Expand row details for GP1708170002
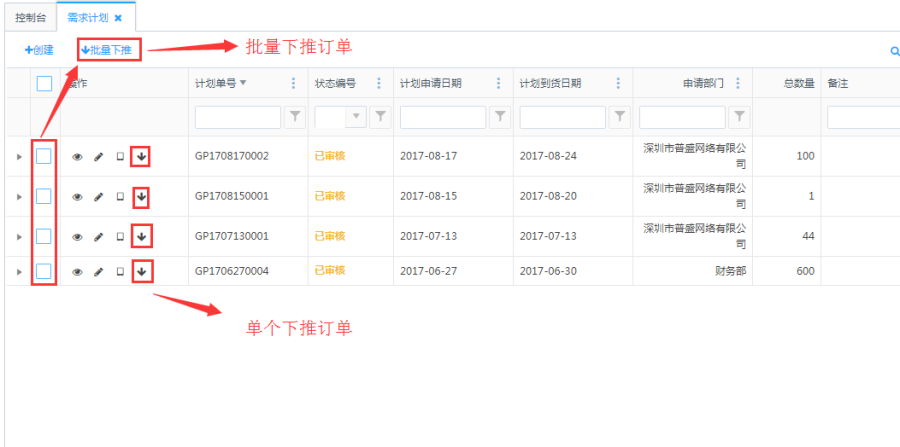This screenshot has width=900, height=447. point(18,157)
